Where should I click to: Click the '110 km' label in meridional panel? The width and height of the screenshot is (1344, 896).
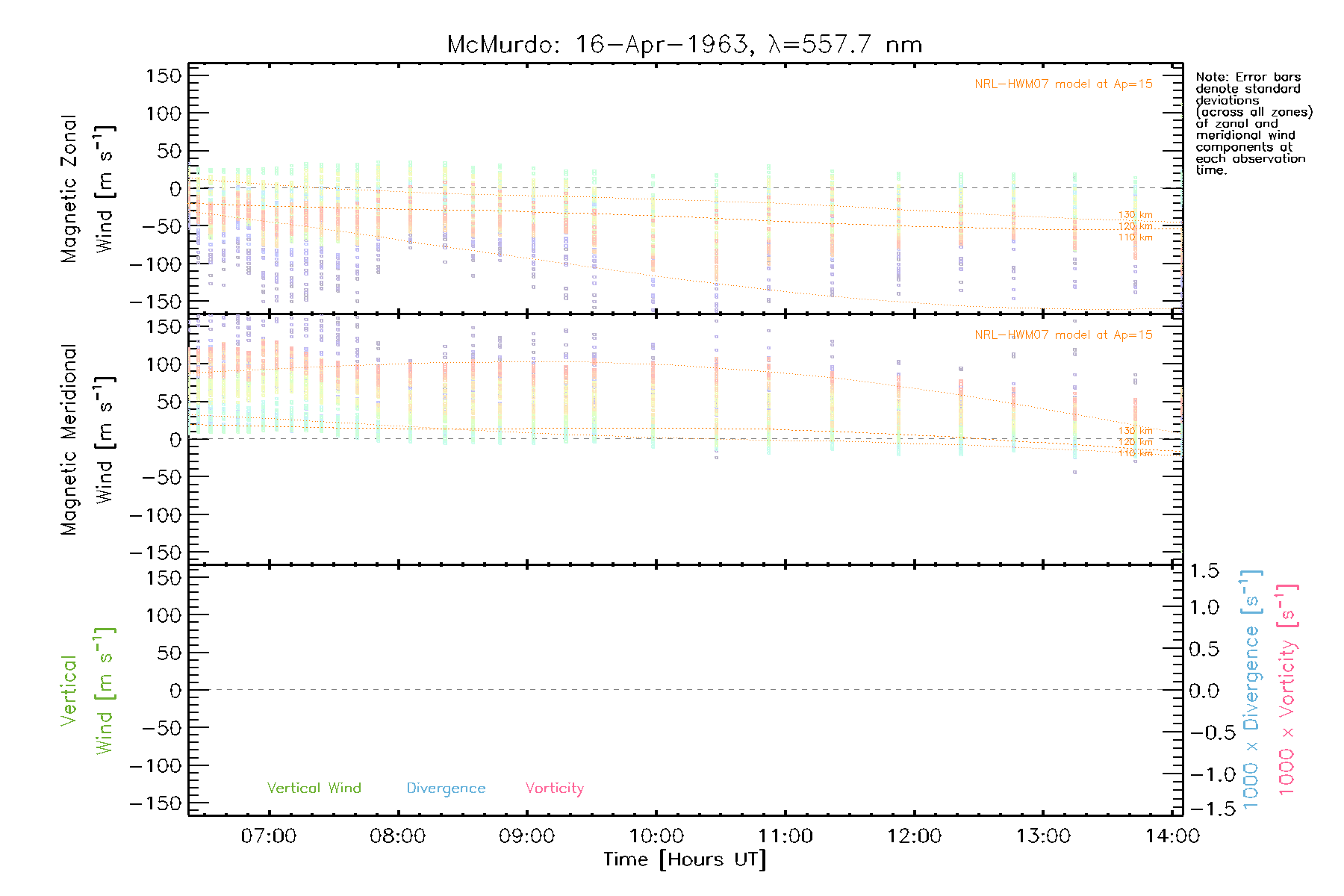coord(1135,453)
